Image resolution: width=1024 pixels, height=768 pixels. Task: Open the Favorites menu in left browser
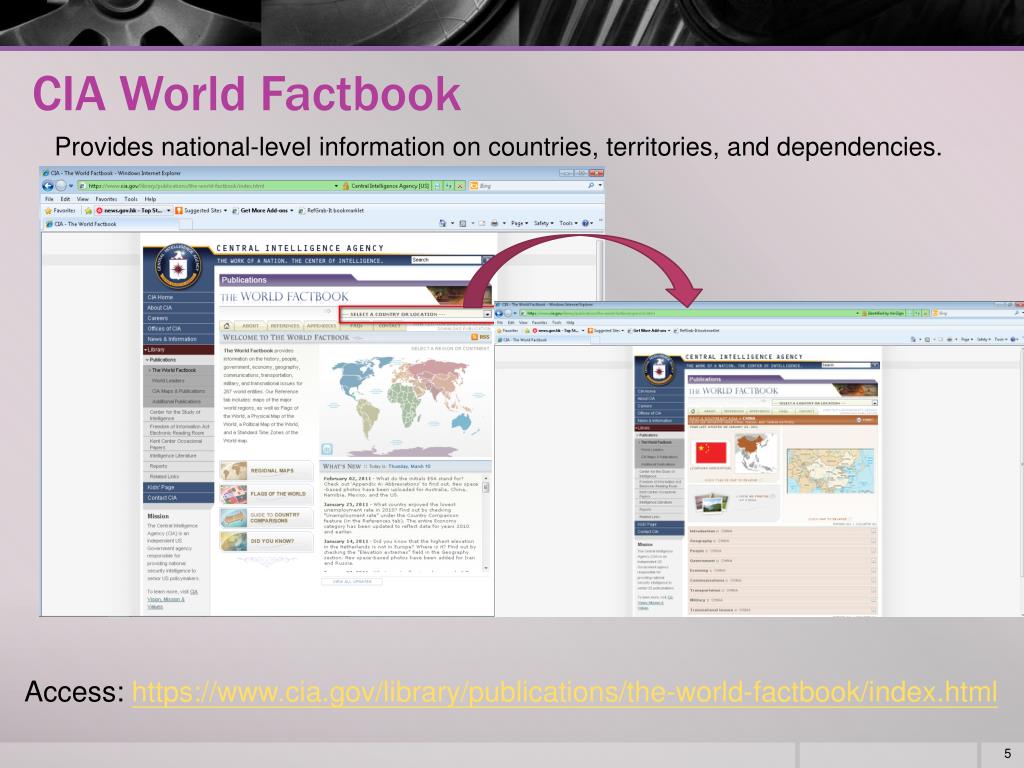pos(106,199)
